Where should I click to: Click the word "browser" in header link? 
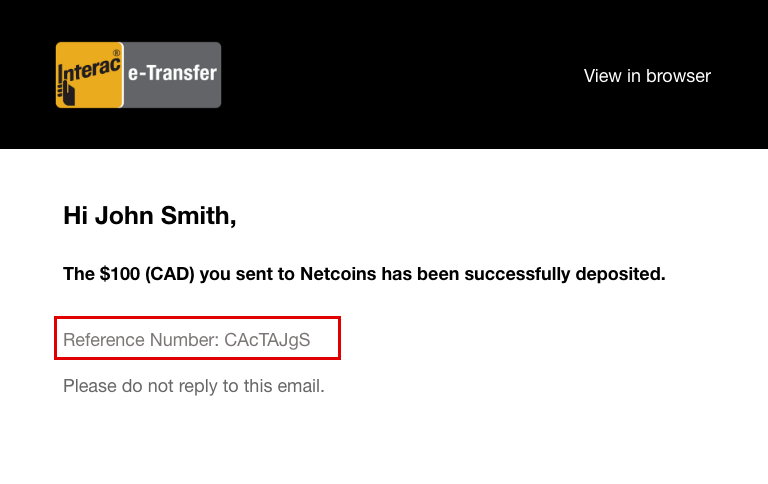click(678, 76)
